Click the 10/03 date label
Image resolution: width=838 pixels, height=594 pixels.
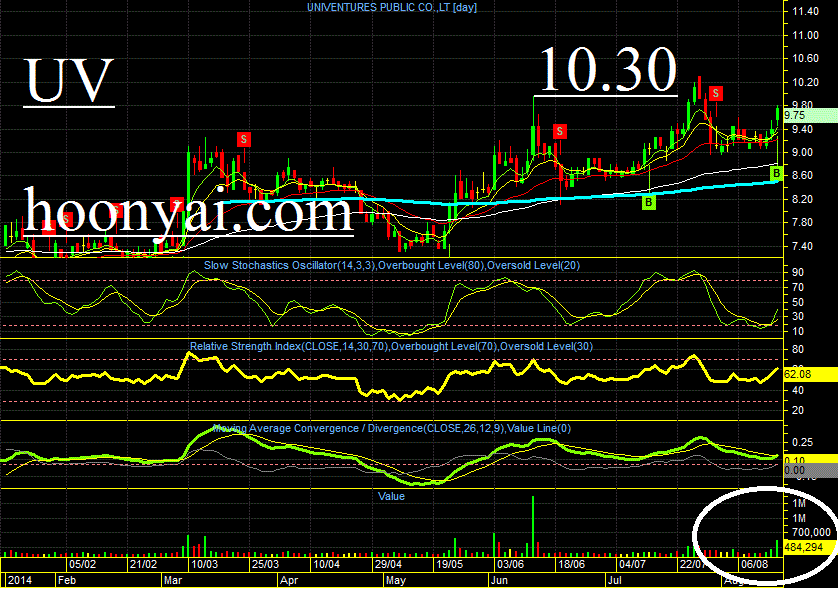pos(204,565)
